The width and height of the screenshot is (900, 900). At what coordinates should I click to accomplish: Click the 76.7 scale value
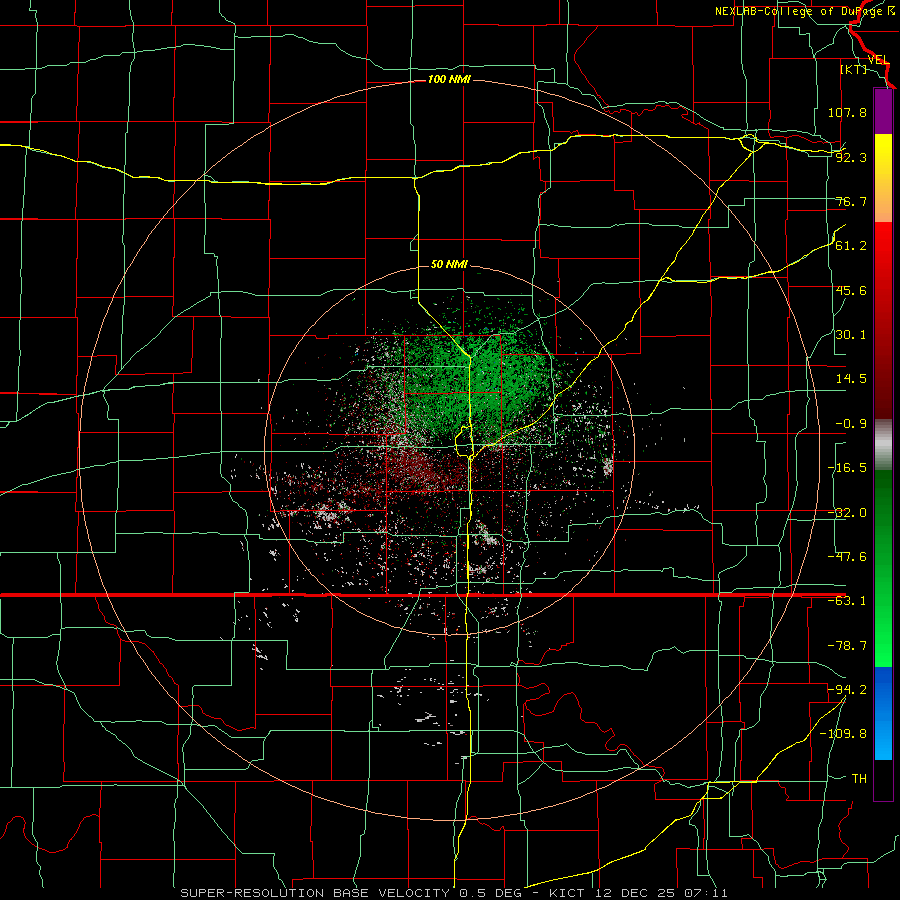pyautogui.click(x=851, y=201)
